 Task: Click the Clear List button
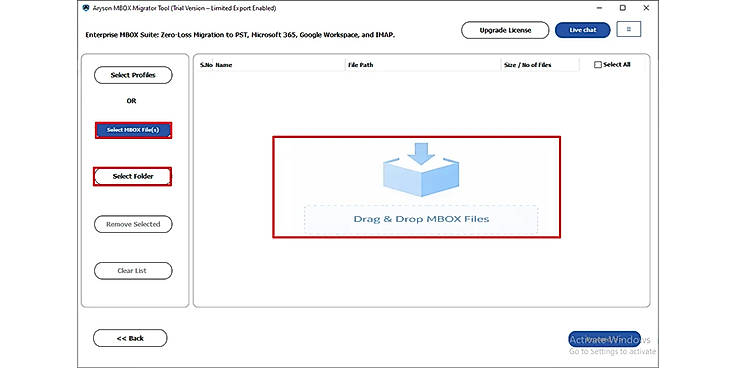click(133, 271)
